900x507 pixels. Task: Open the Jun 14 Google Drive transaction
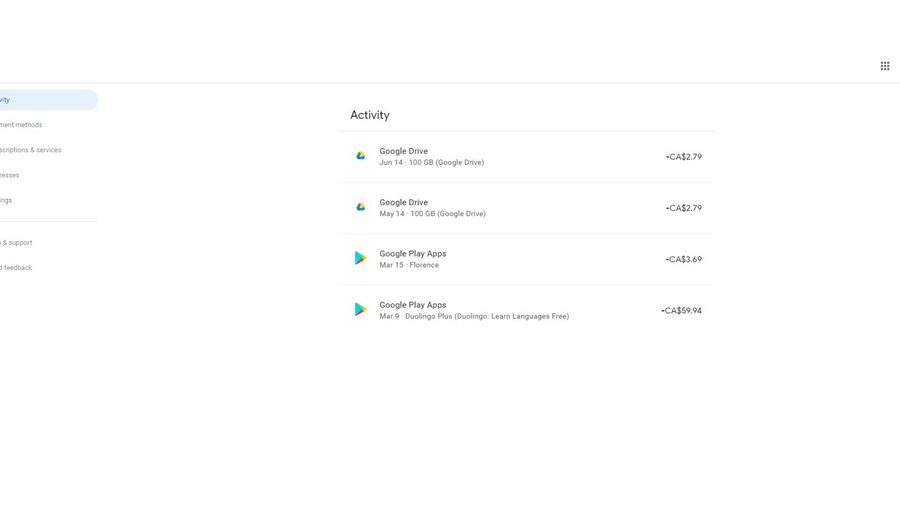click(x=526, y=157)
